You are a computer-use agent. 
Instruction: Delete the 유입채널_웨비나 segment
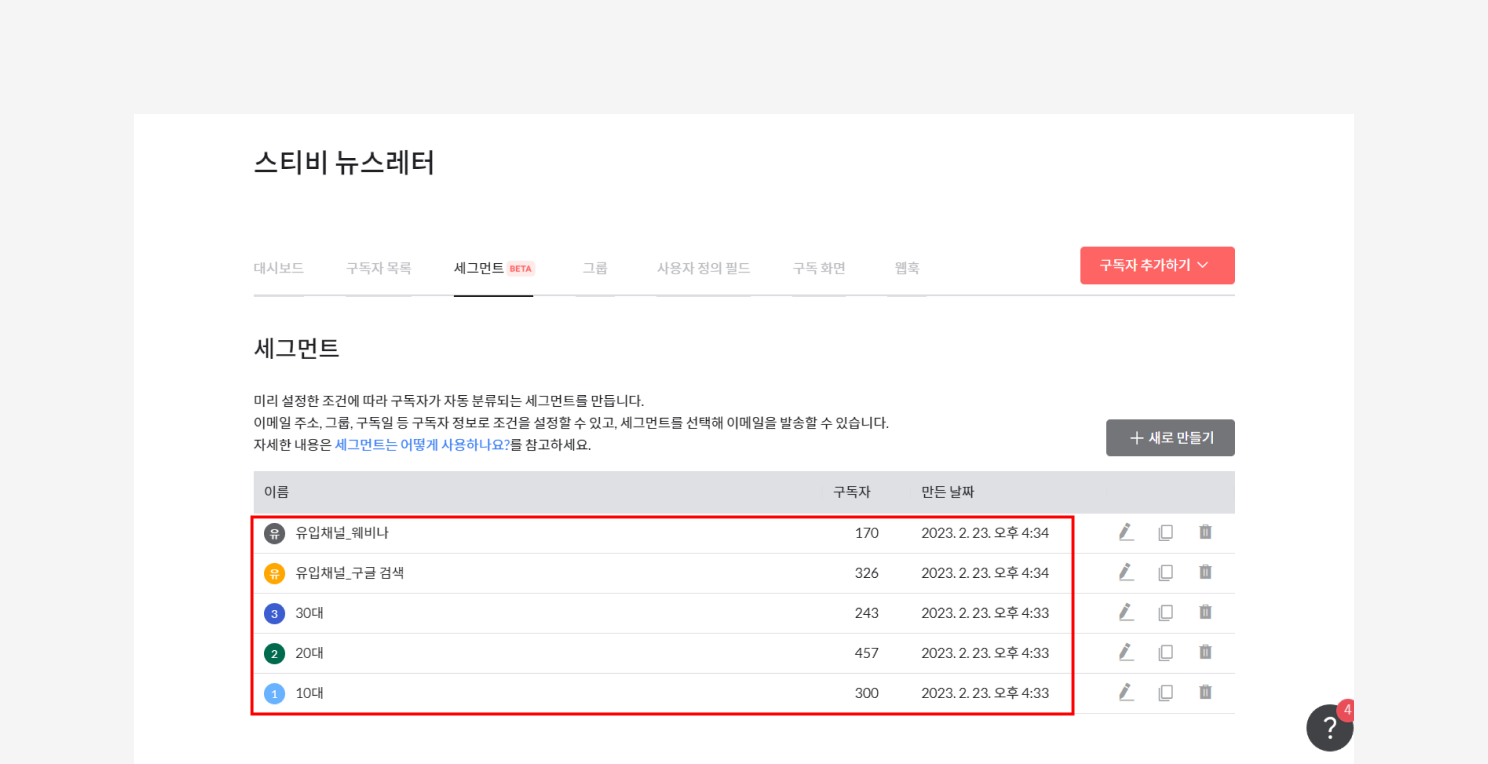coord(1205,532)
